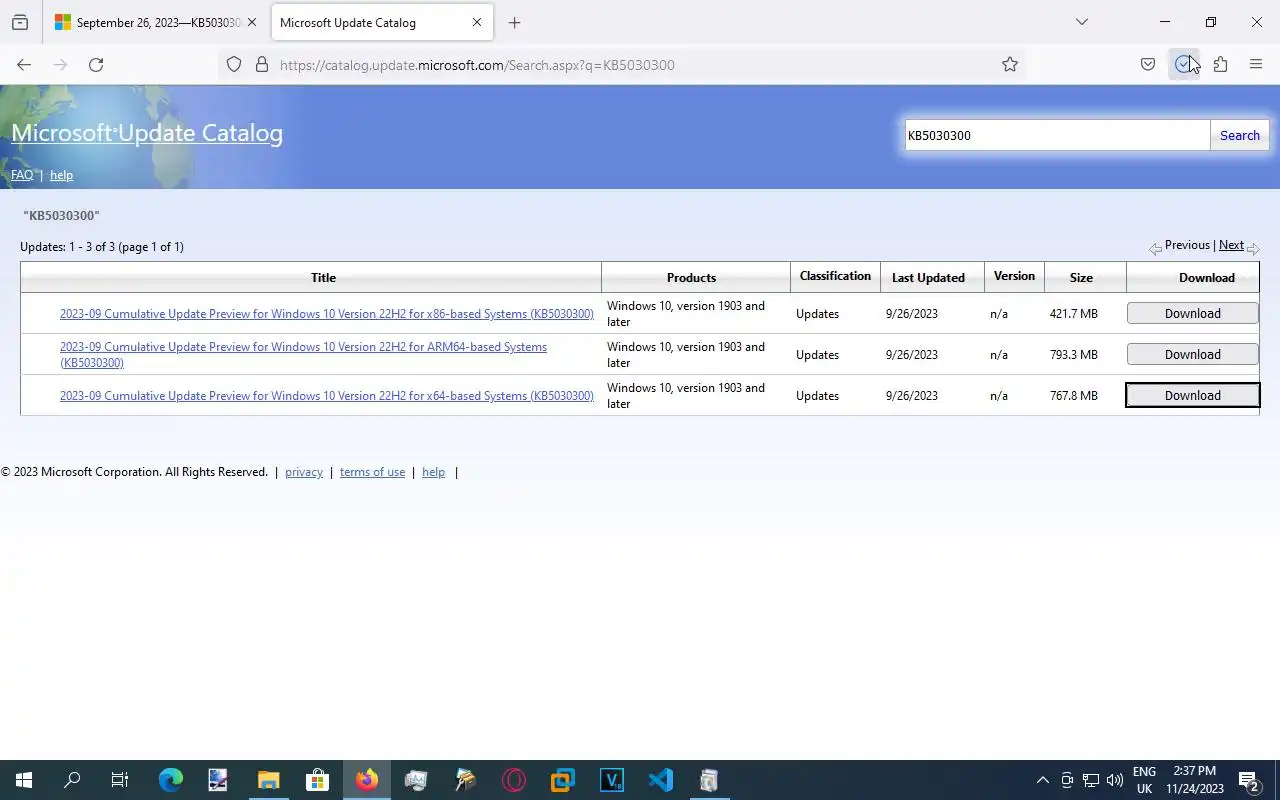
Task: Click the forward navigation arrow
Action: [x=60, y=65]
